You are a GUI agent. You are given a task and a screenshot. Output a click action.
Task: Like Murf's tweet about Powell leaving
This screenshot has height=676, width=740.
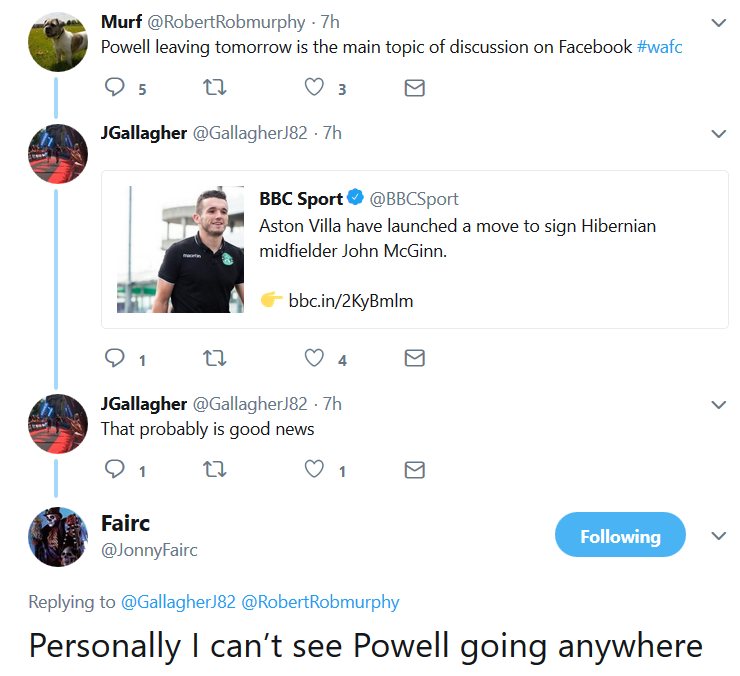point(314,88)
